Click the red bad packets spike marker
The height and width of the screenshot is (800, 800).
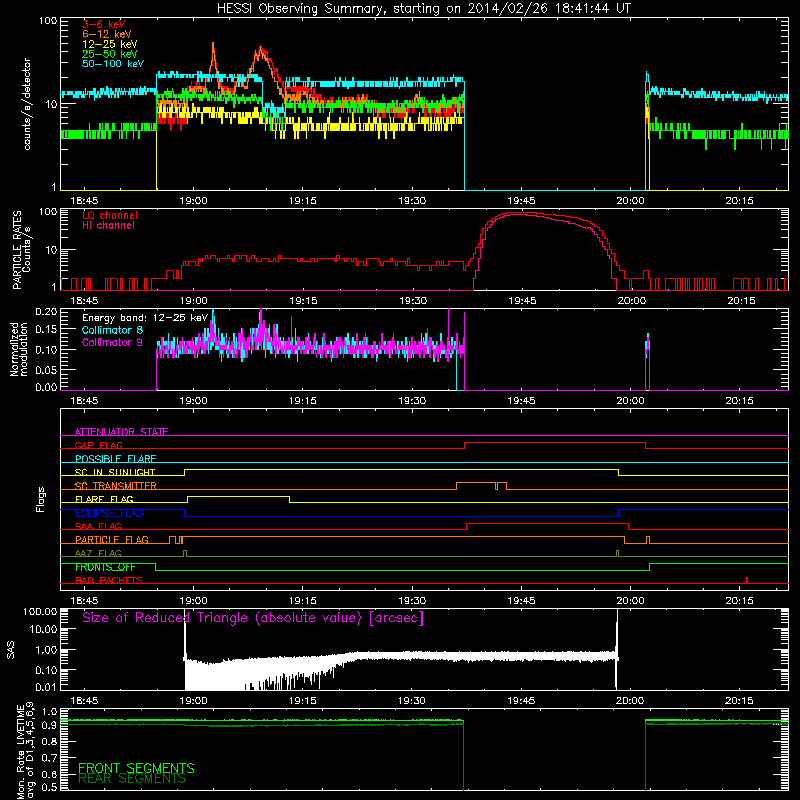click(747, 580)
